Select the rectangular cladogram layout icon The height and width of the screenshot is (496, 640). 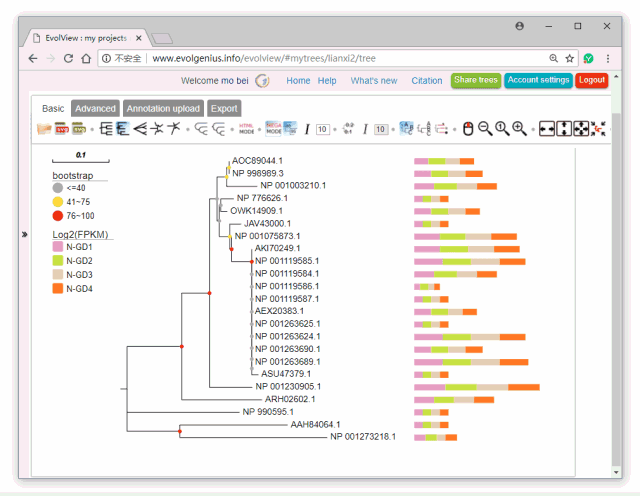coord(106,129)
